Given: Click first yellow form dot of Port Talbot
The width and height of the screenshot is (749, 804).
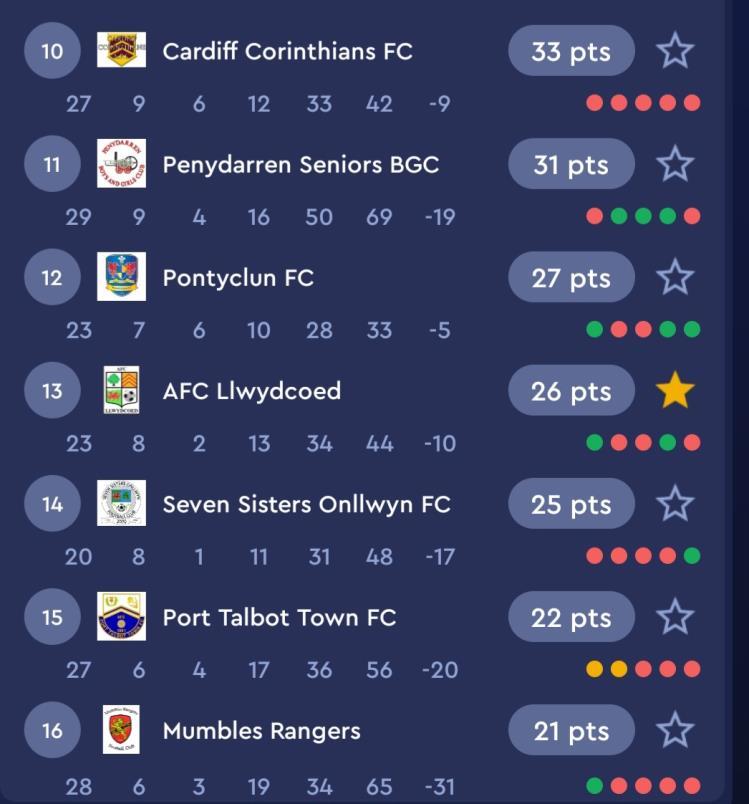Looking at the screenshot, I should pos(595,669).
